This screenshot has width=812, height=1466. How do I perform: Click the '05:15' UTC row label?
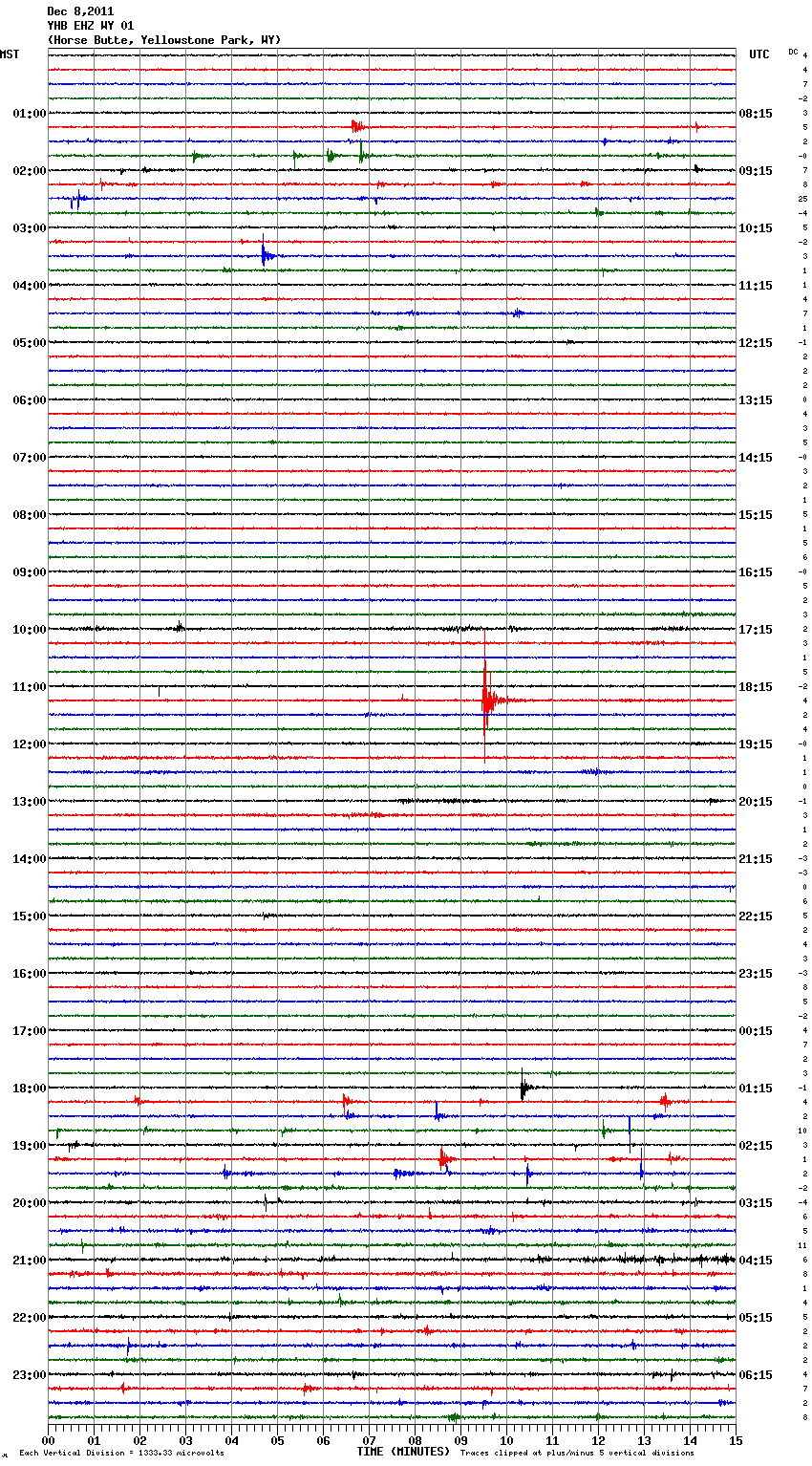coord(756,1318)
